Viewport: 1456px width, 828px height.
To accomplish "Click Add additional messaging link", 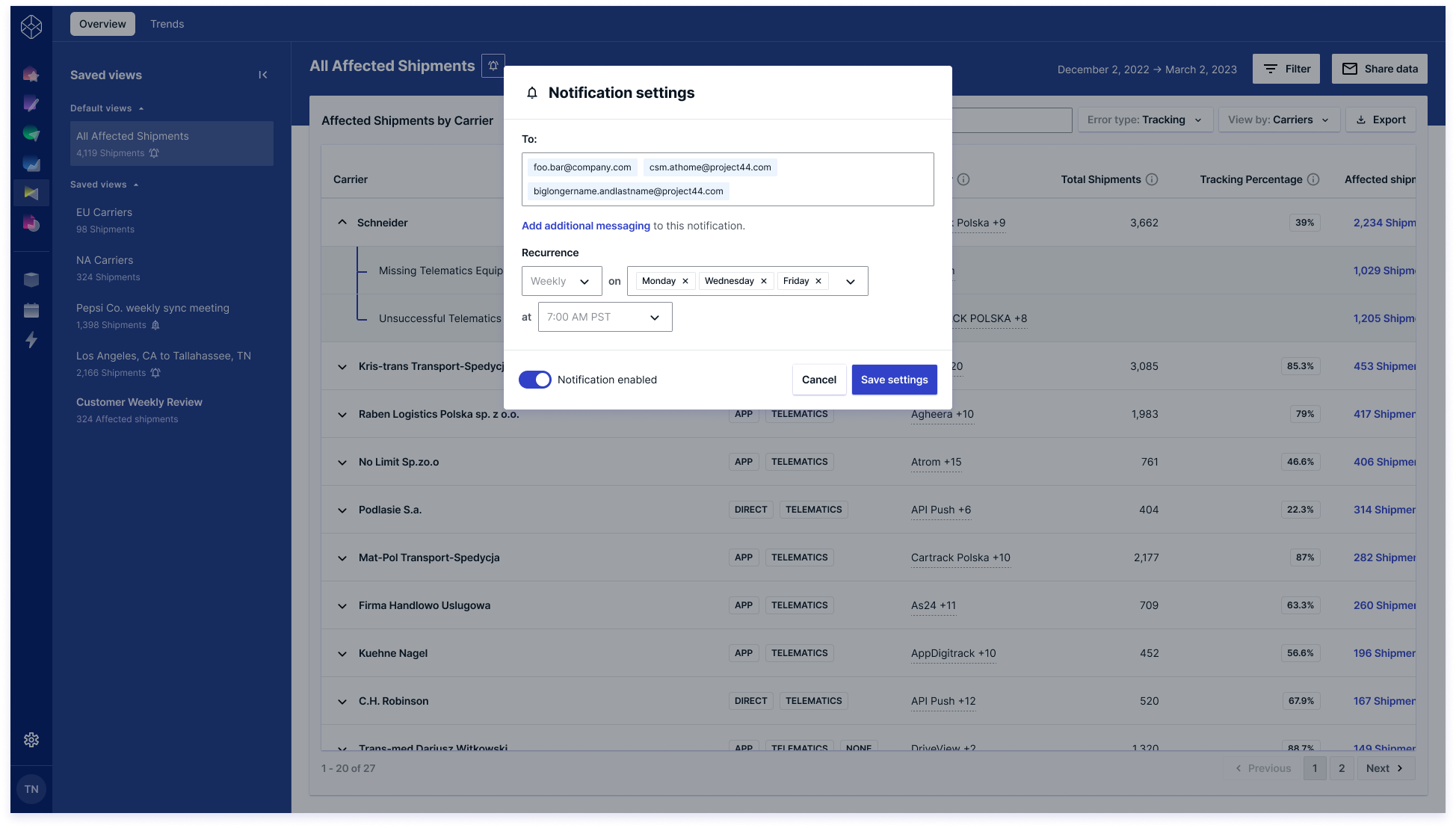I will (585, 226).
